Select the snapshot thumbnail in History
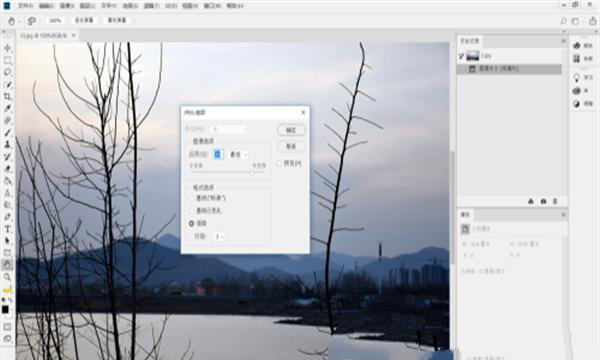Image resolution: width=600 pixels, height=360 pixels. tap(473, 56)
